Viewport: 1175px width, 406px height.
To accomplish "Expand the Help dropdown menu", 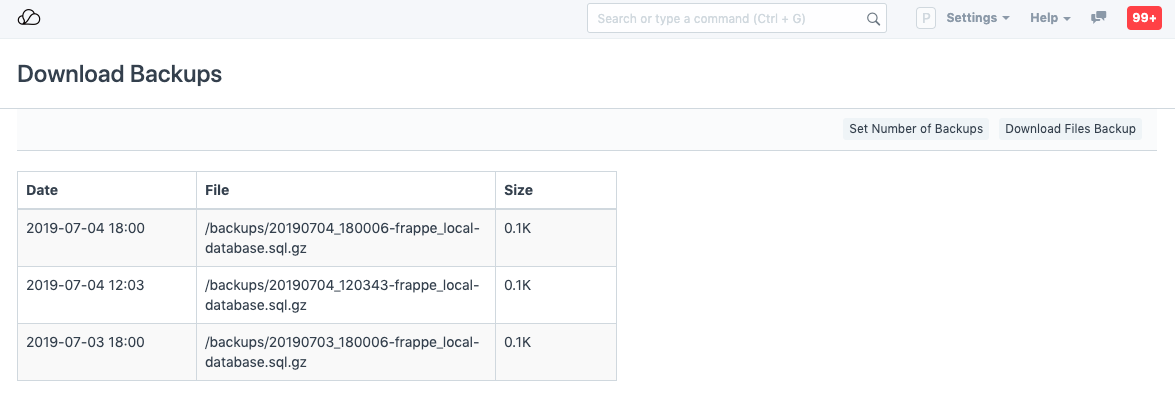I will pos(1050,18).
